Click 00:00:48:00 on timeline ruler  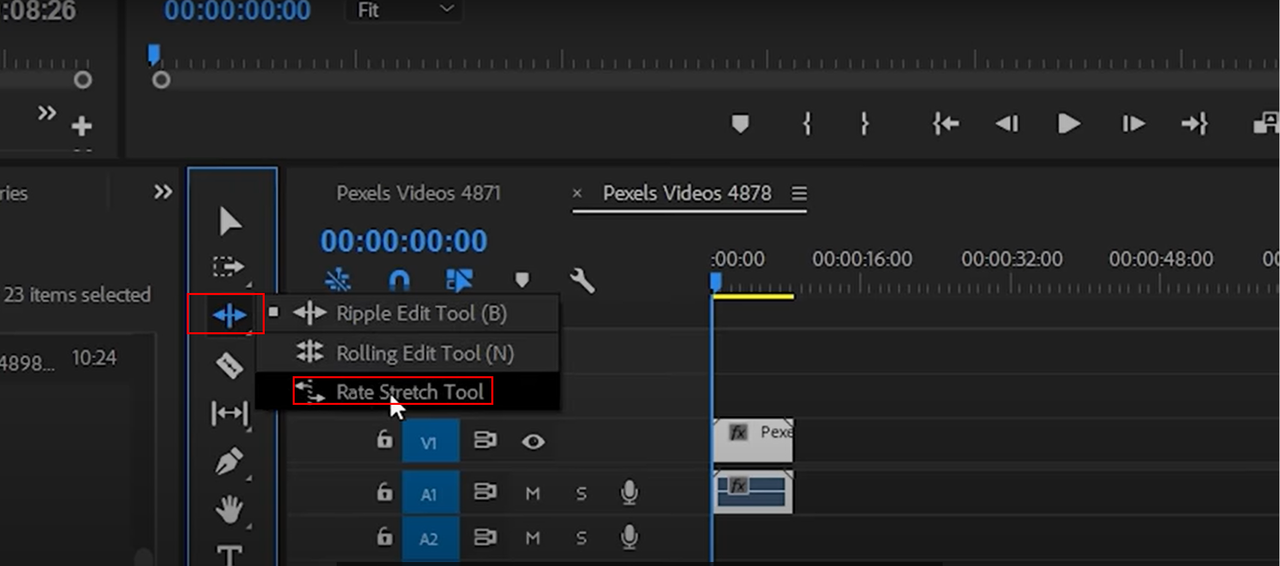point(1161,259)
